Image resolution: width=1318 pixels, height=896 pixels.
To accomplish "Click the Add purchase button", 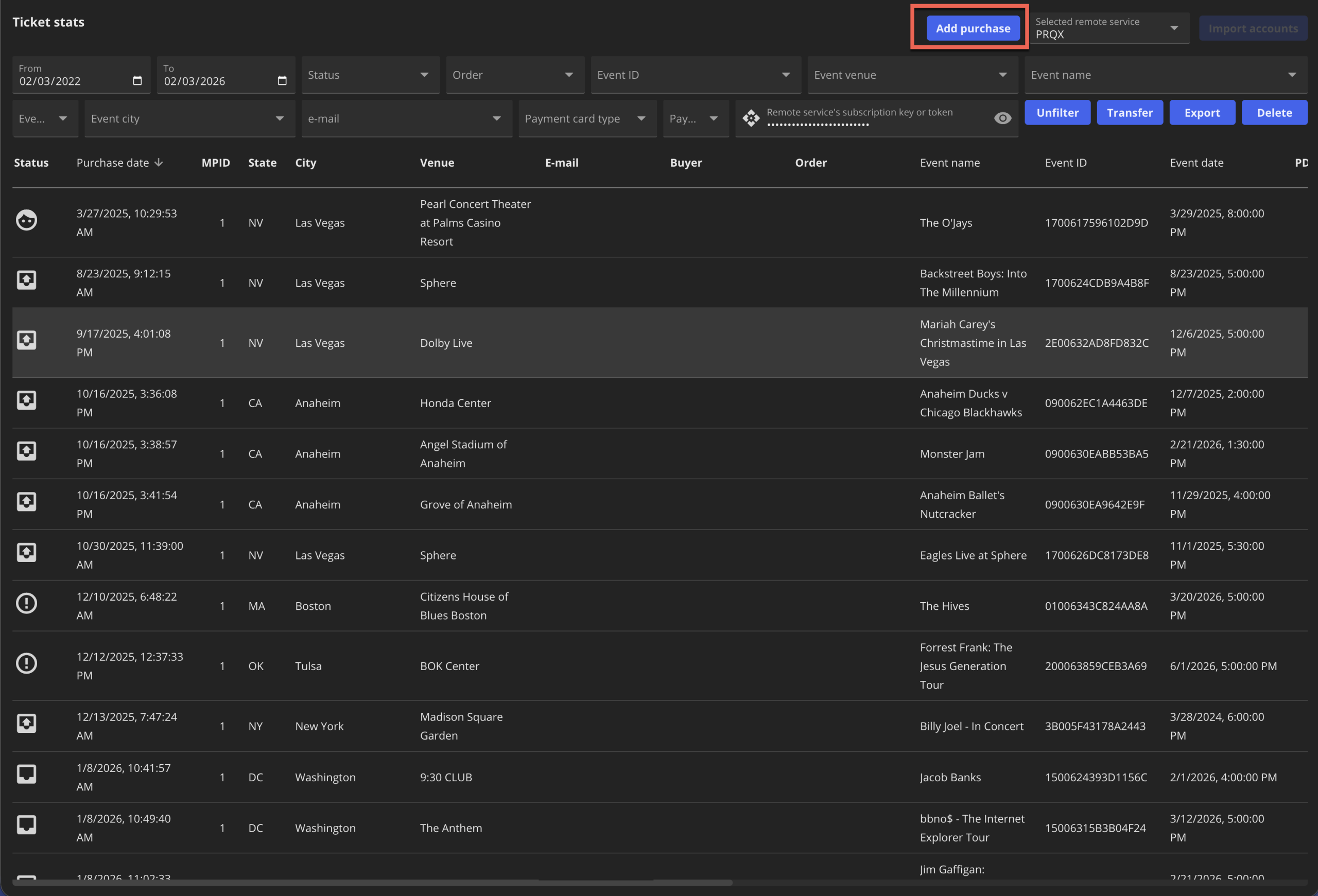I will coord(973,28).
